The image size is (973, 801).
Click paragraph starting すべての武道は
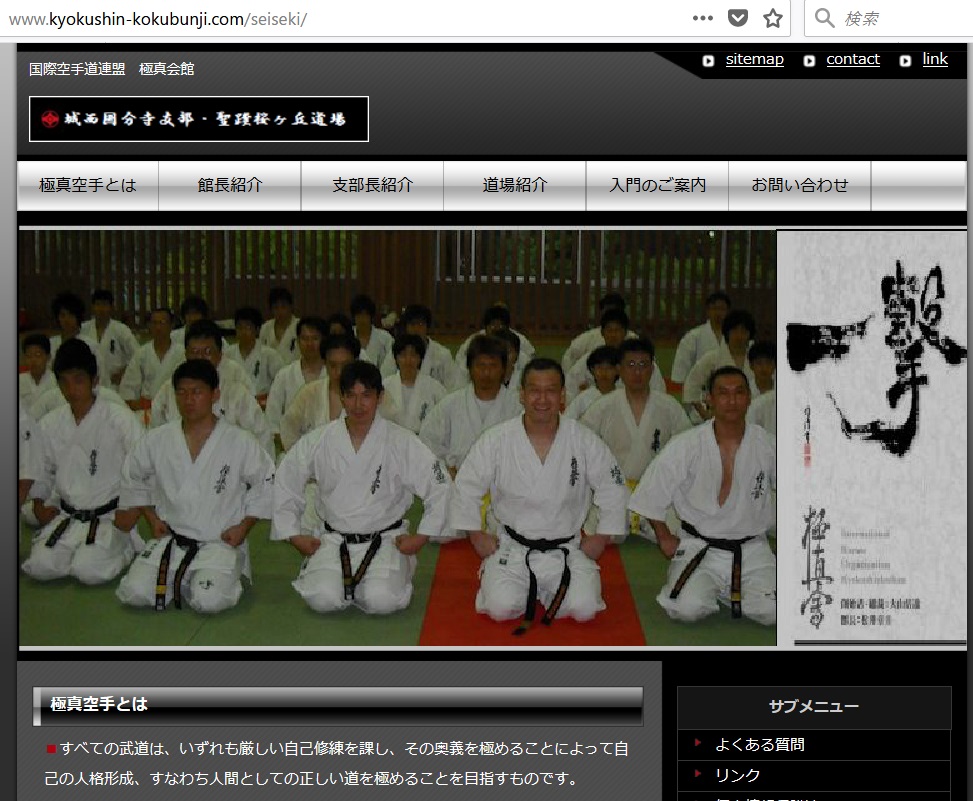pos(338,763)
